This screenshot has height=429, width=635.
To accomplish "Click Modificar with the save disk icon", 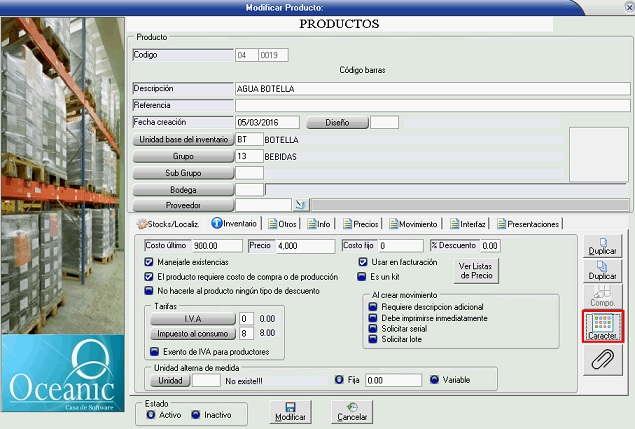I will point(289,411).
